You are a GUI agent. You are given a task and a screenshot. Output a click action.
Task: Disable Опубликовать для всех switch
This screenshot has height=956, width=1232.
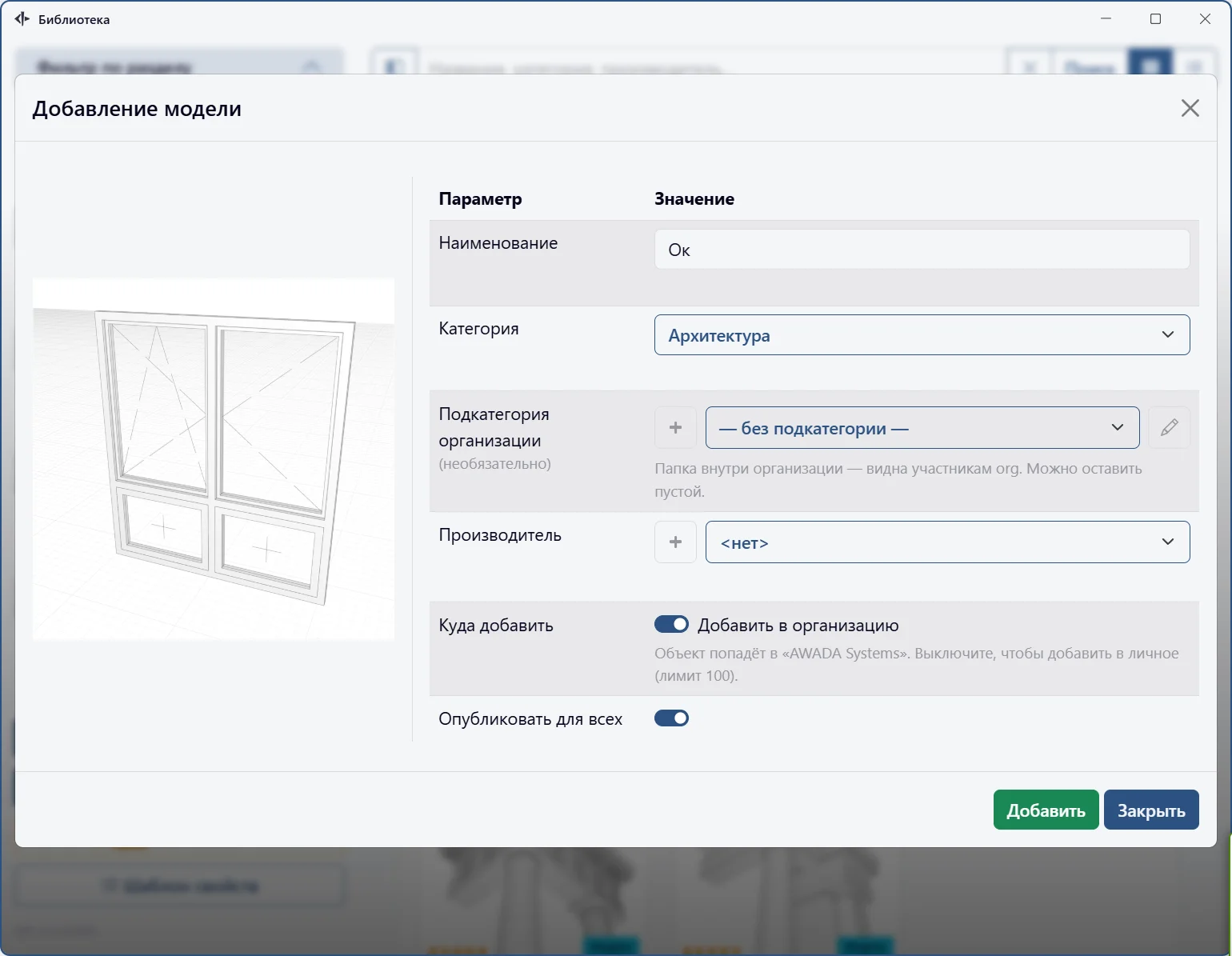click(671, 718)
